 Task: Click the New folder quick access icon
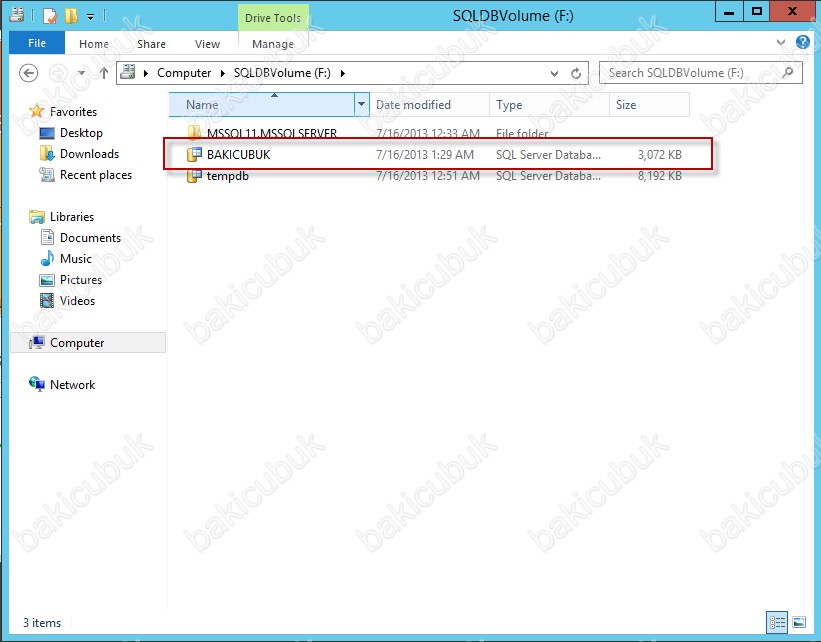pos(71,16)
